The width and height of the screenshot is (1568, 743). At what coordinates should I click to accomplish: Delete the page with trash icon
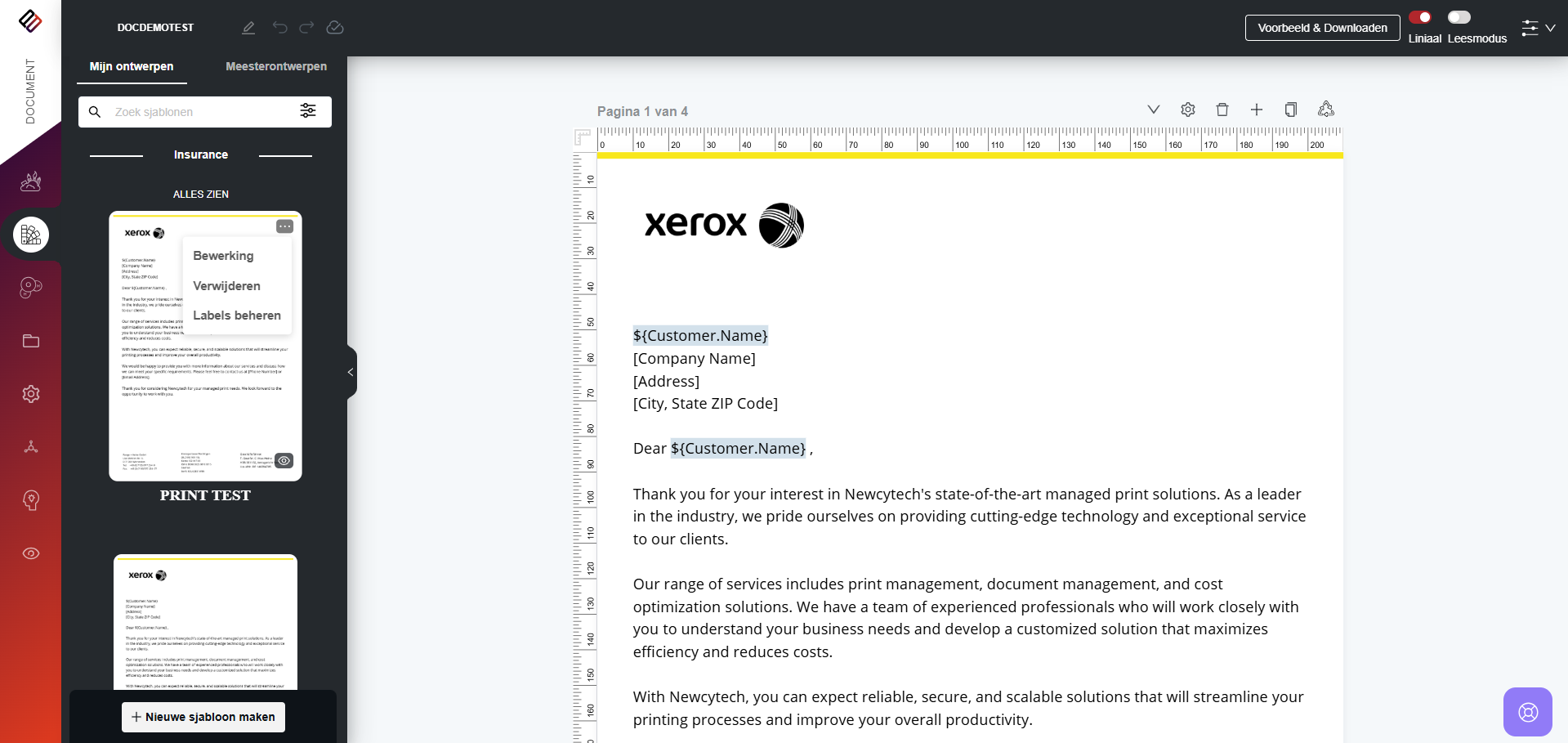coord(1222,110)
